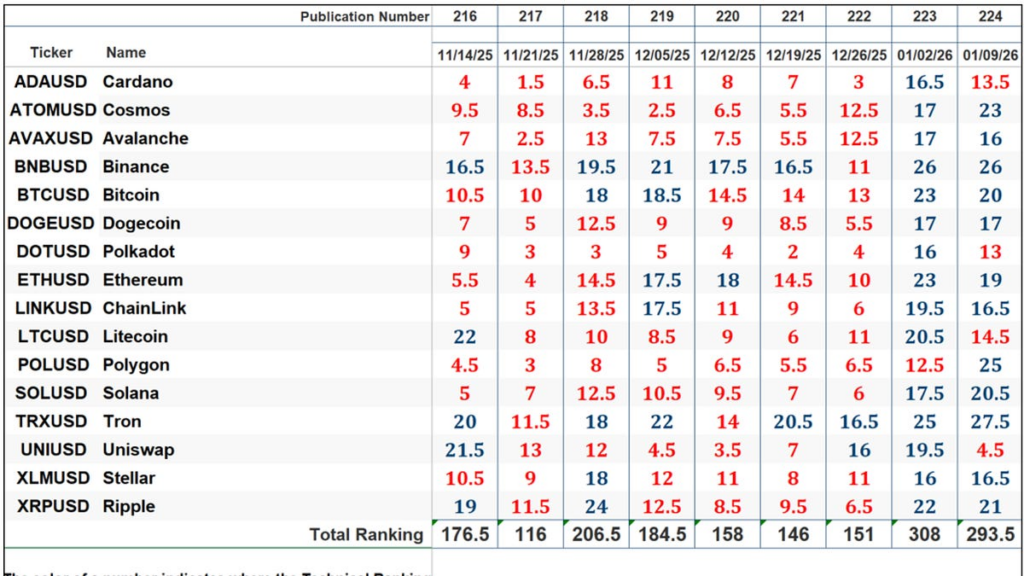Select the SOLUSD ticker cell
This screenshot has height=576, width=1024.
[50, 393]
